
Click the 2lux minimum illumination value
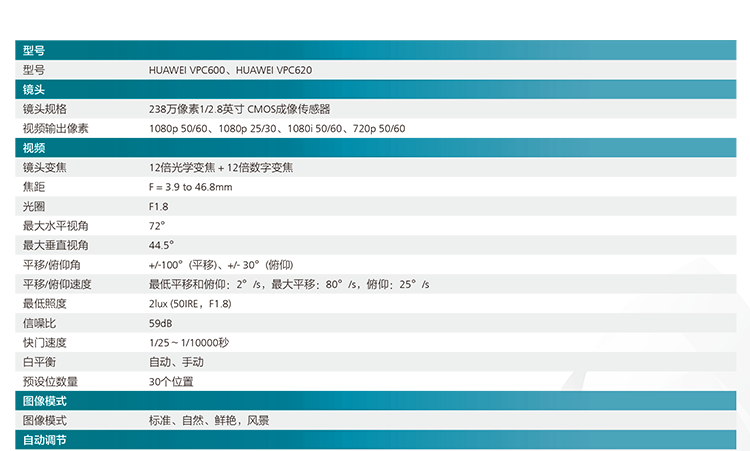pos(190,304)
